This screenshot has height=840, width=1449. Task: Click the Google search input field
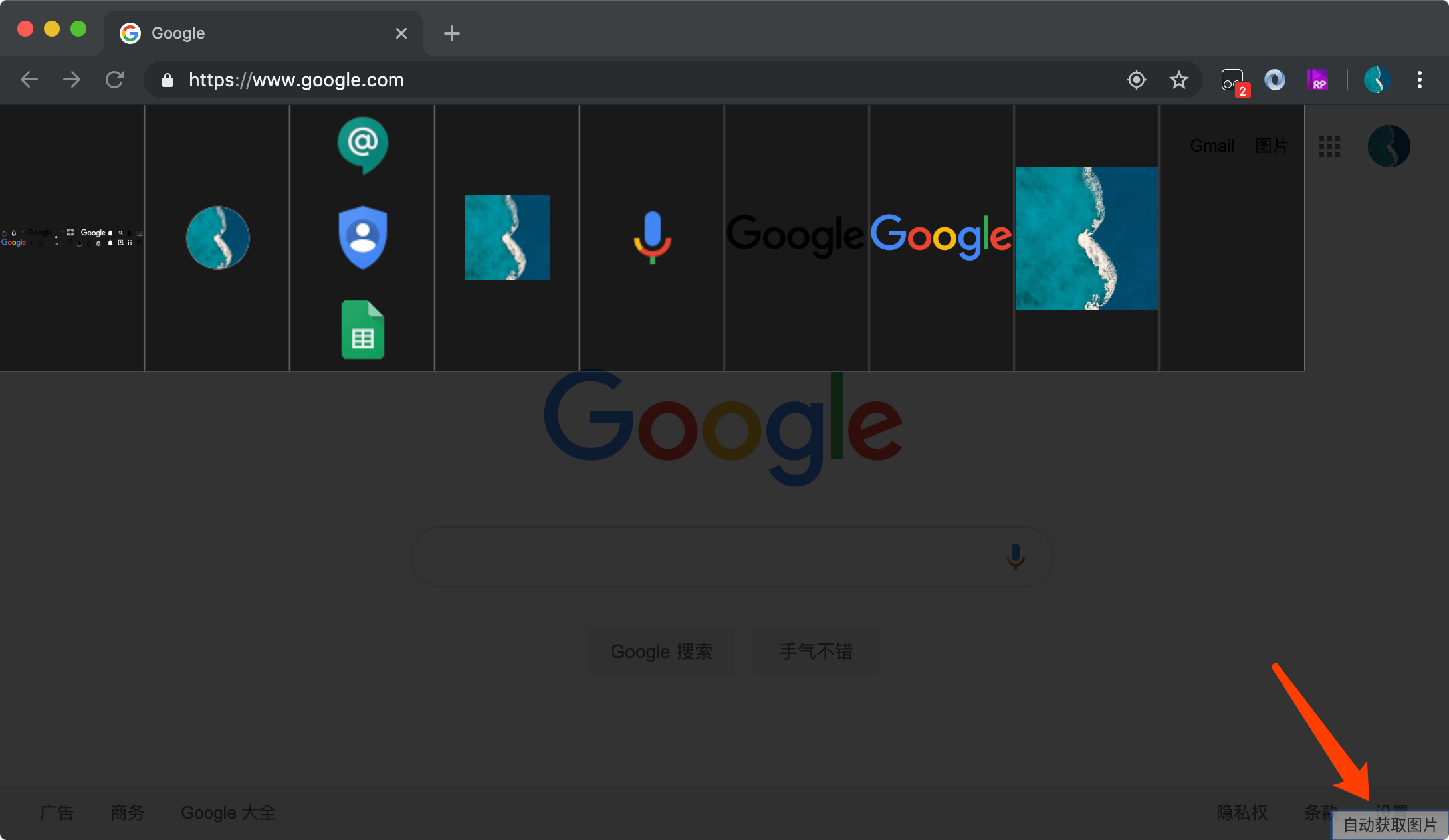705,557
